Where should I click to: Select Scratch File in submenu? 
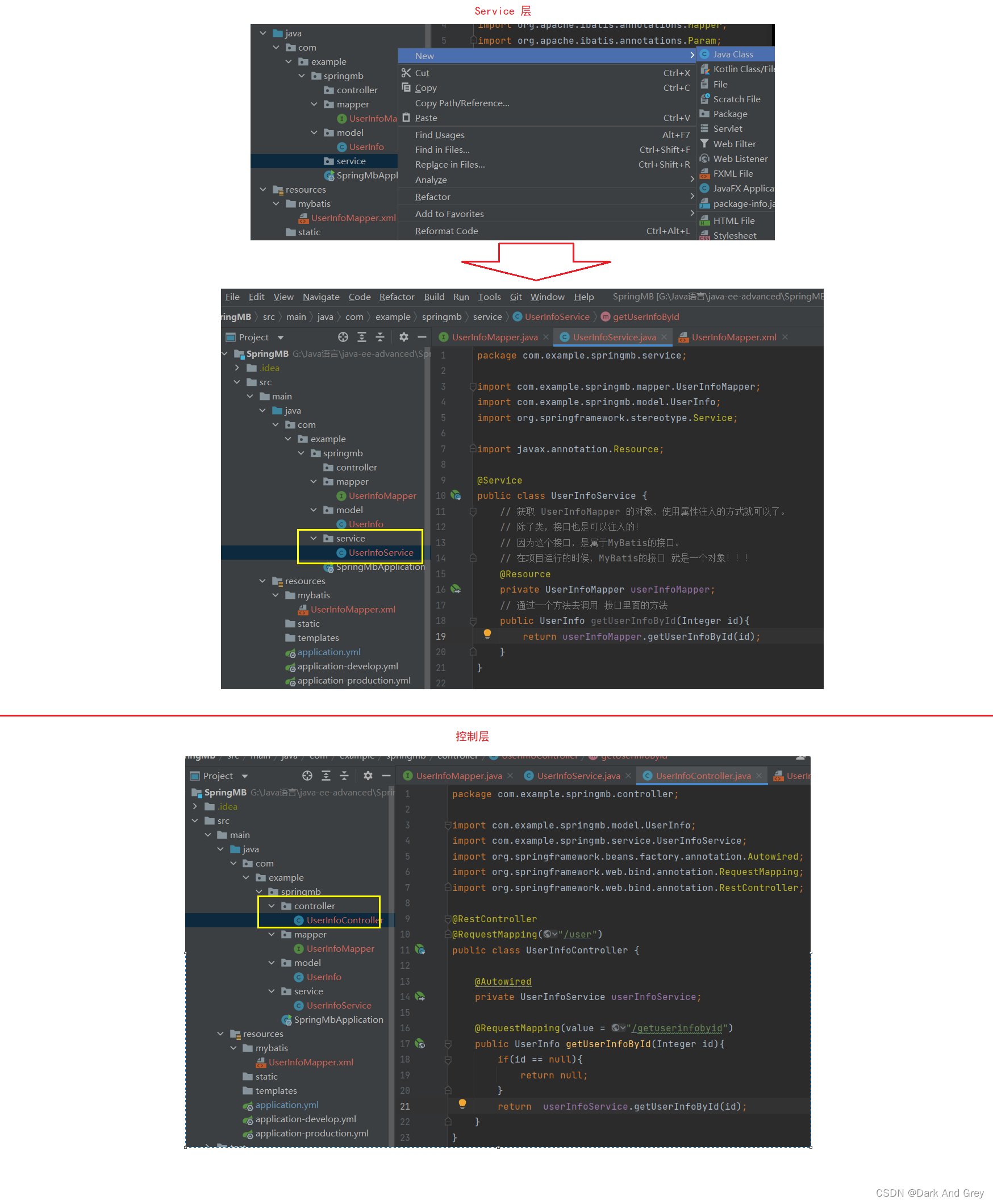[736, 99]
